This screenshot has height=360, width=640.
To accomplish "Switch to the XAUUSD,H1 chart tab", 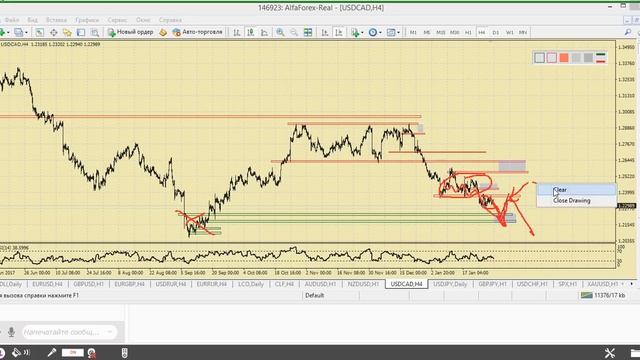I will pos(602,284).
